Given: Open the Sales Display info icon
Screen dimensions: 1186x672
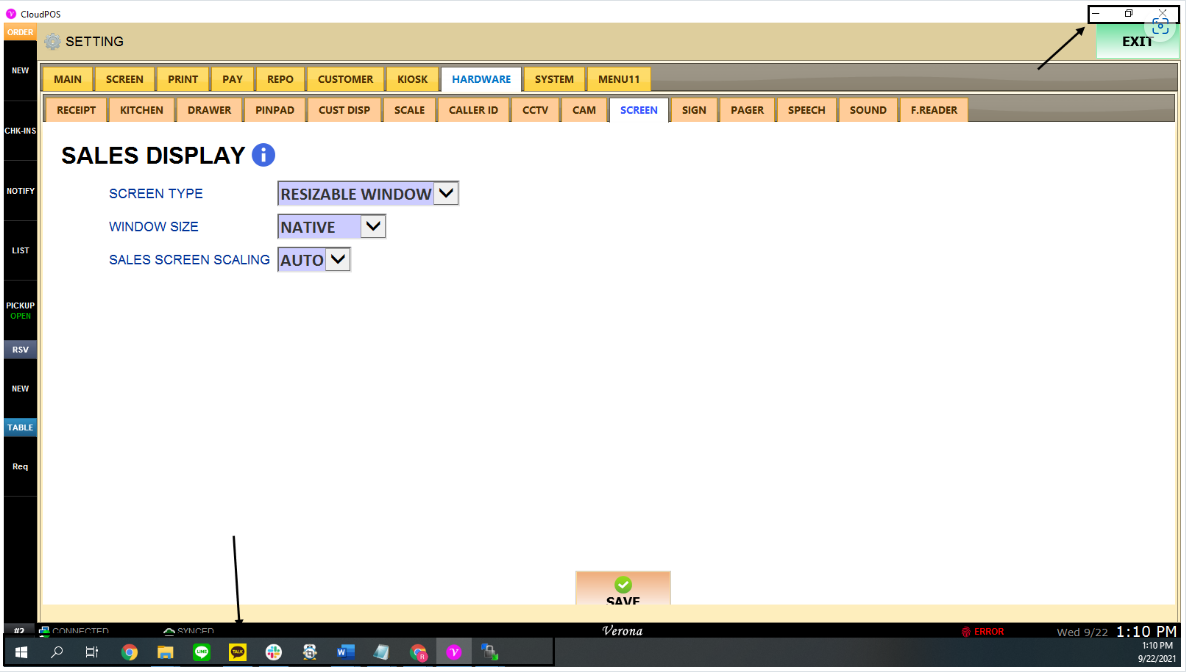Looking at the screenshot, I should point(263,155).
